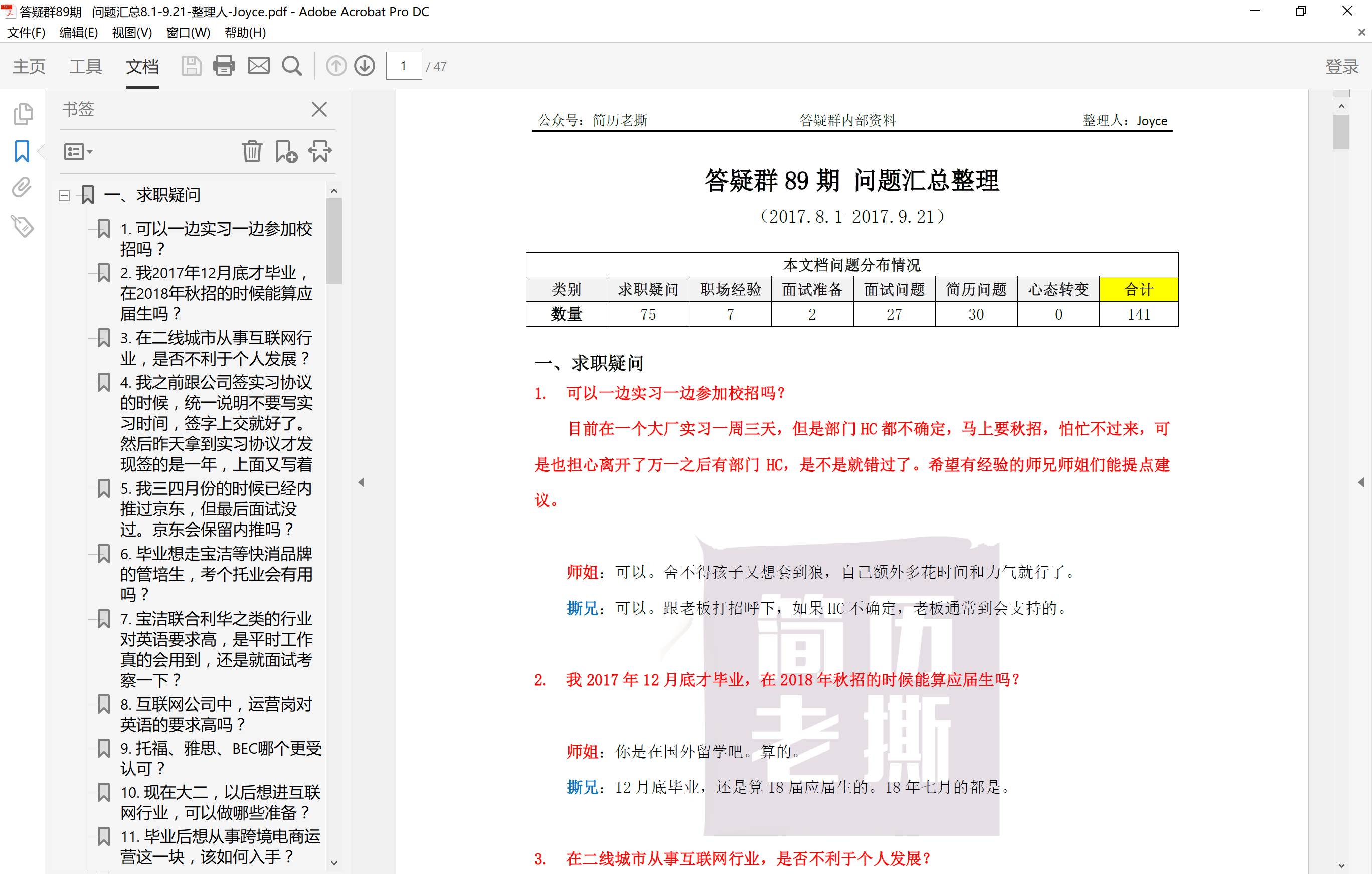Open bookmark 8. 互联网公司中，运营岗
Screen dimensions: 1372x874
(x=216, y=714)
